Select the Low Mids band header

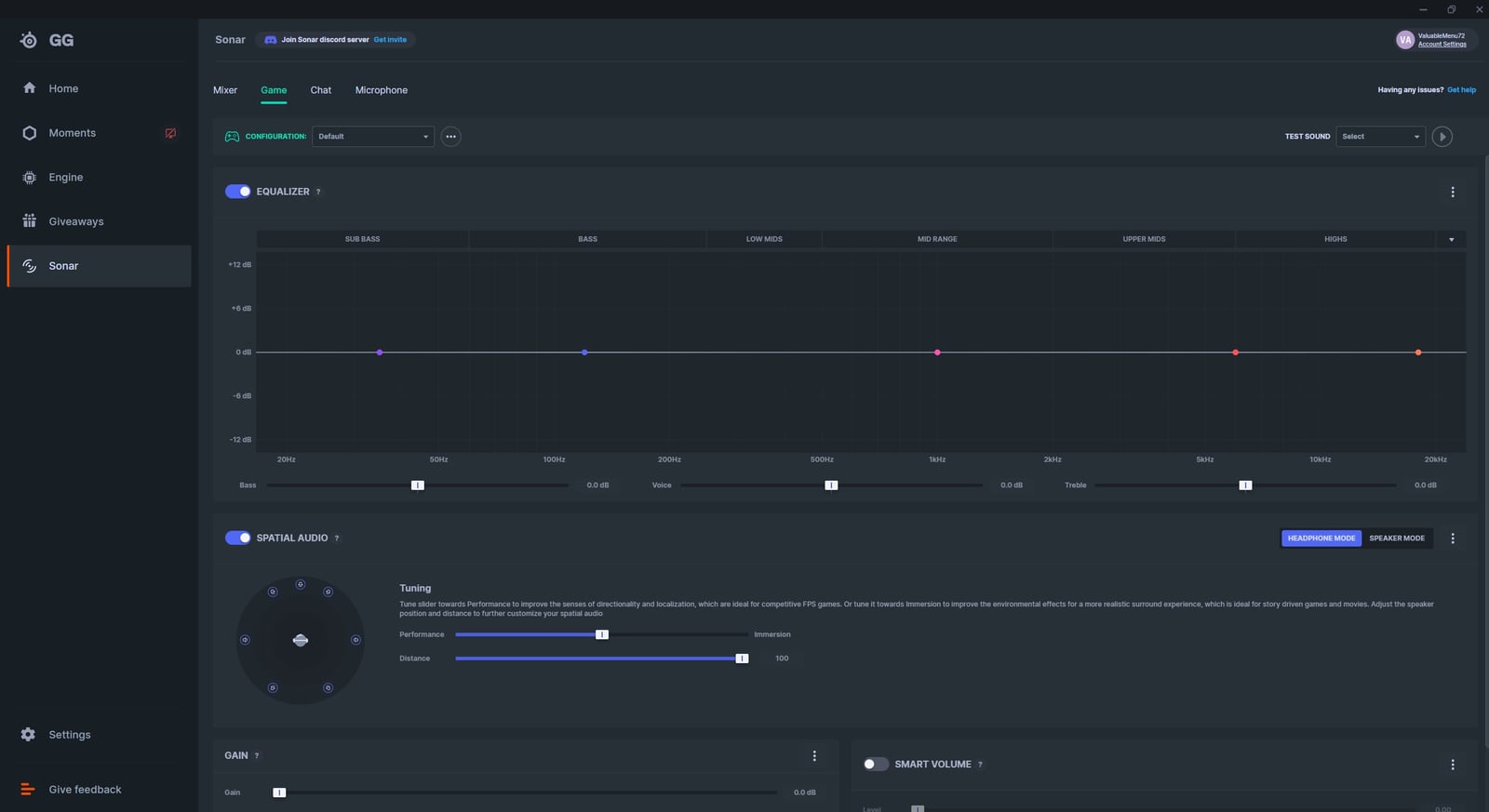764,239
